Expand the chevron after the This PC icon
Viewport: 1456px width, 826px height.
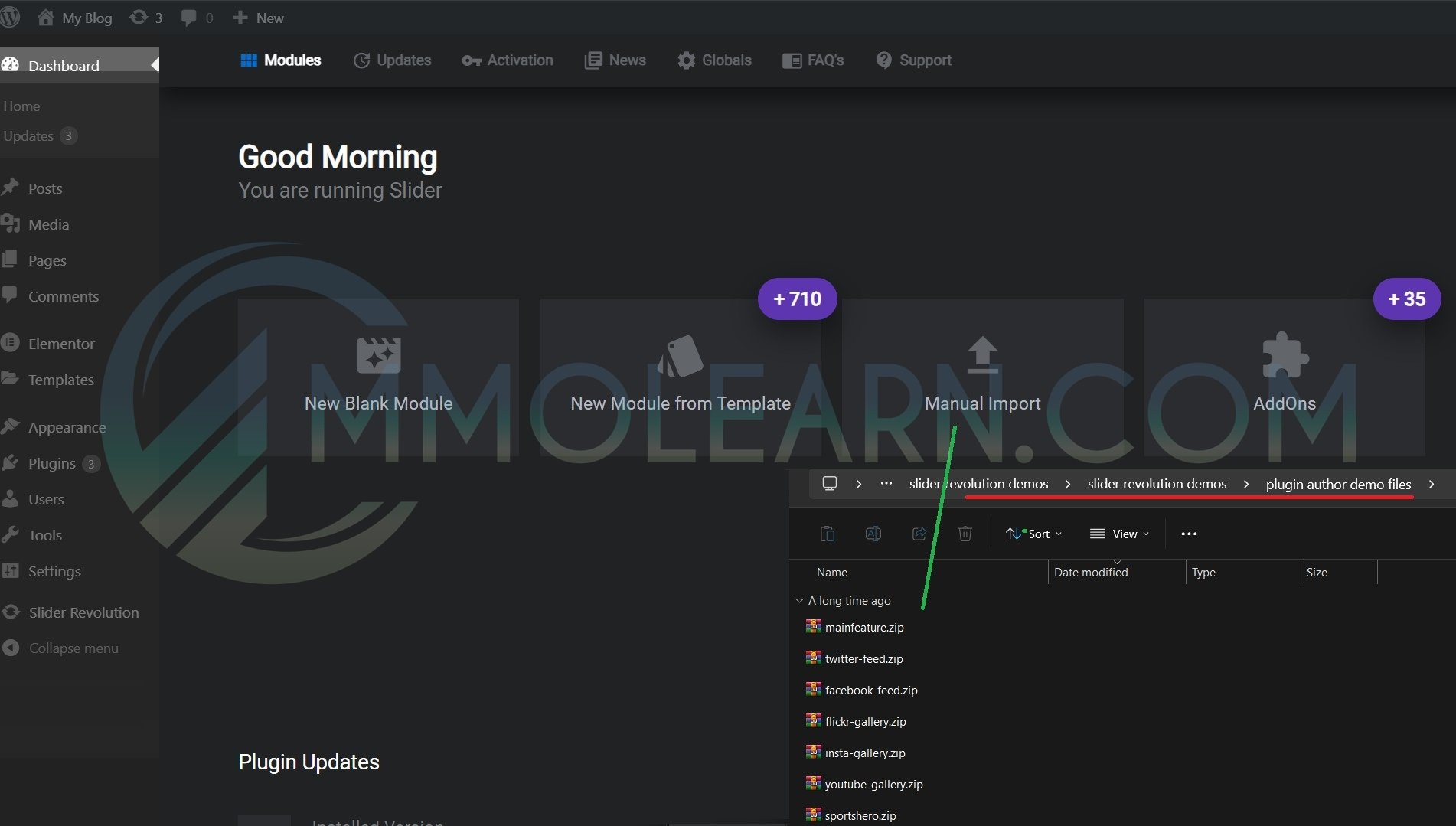pos(859,484)
